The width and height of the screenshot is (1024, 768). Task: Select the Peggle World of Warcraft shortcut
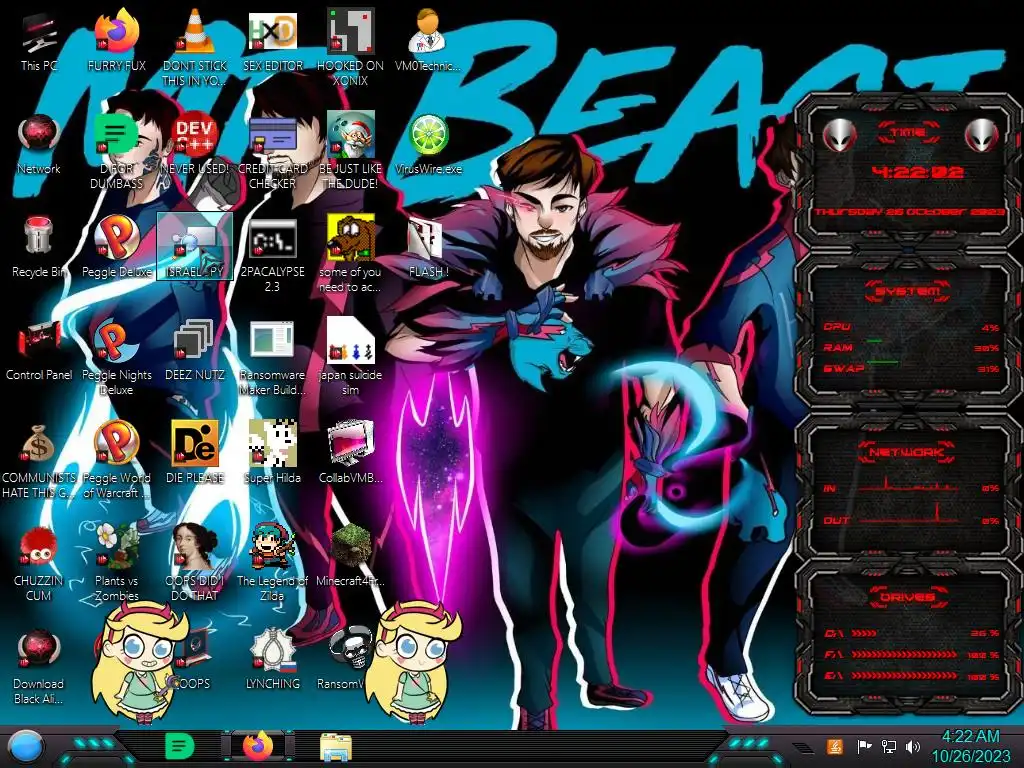(x=116, y=460)
